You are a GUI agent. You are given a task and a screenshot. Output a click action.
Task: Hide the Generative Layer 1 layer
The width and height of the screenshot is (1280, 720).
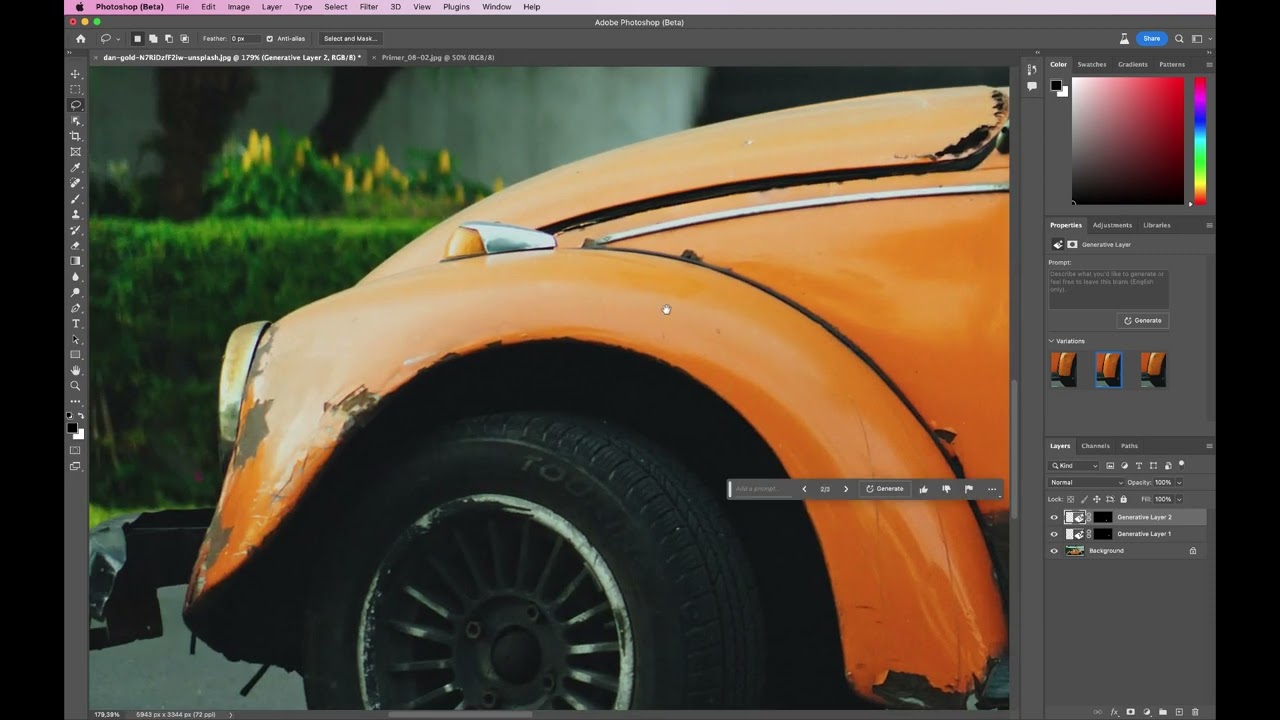[1054, 534]
